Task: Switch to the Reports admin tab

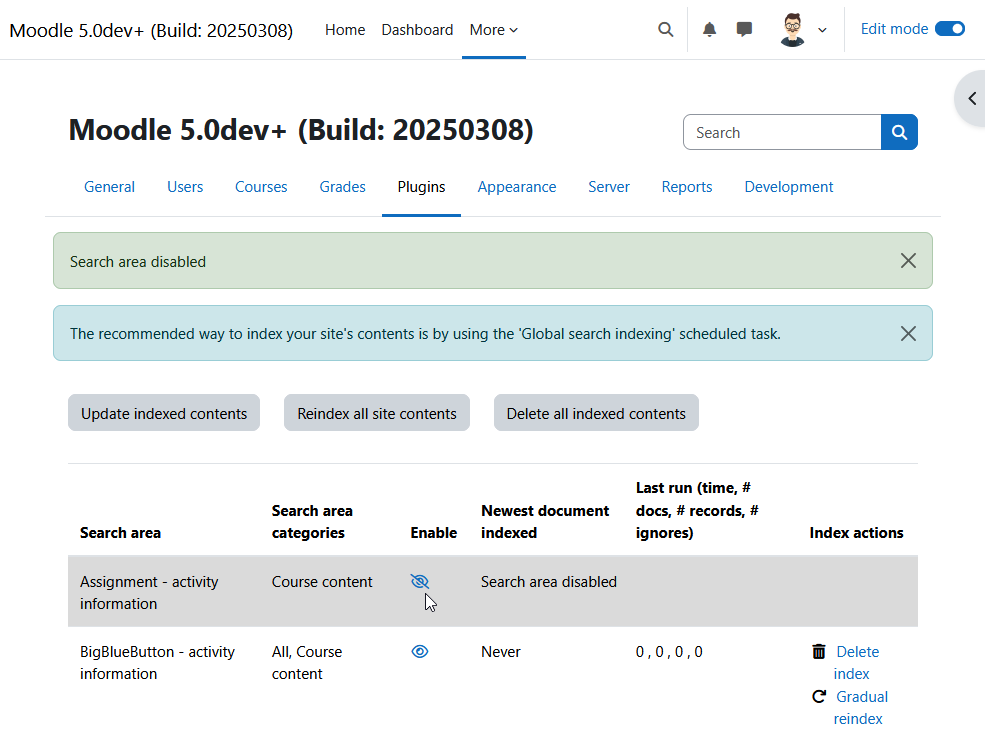Action: [x=687, y=187]
